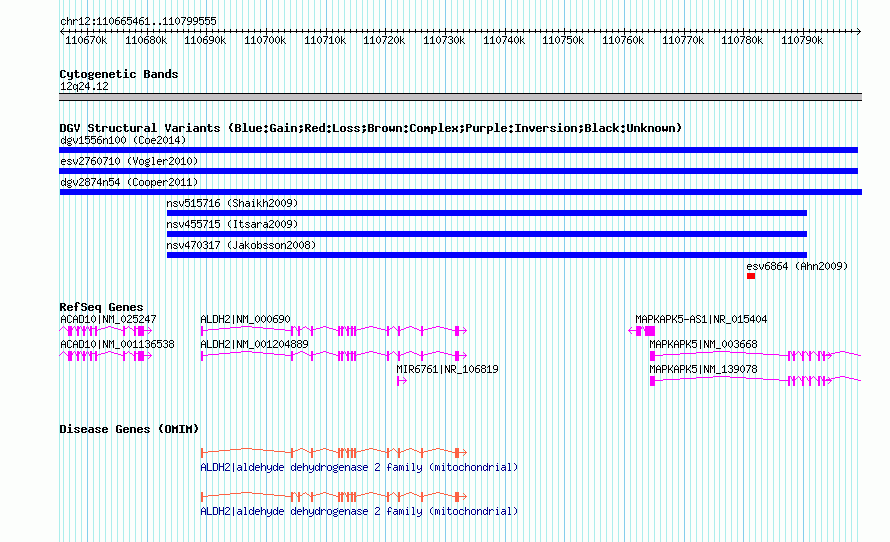Click the nsv470317 (Jakobsson2008) variant bar
The image size is (890, 542).
tap(487, 255)
